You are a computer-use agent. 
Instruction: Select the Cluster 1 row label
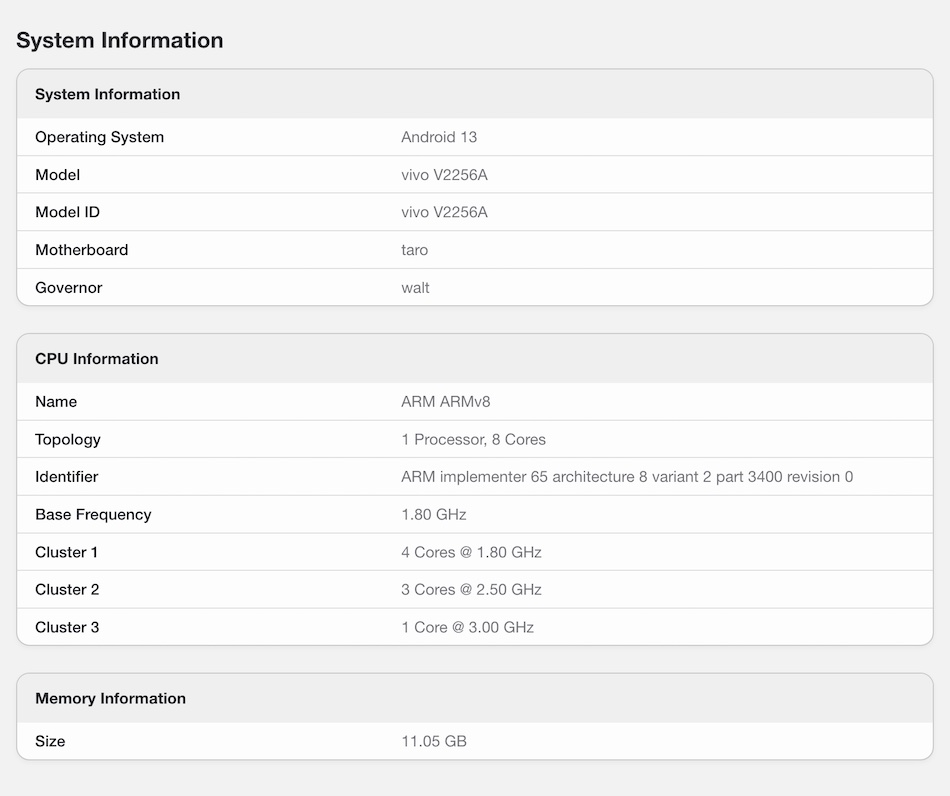(x=66, y=552)
